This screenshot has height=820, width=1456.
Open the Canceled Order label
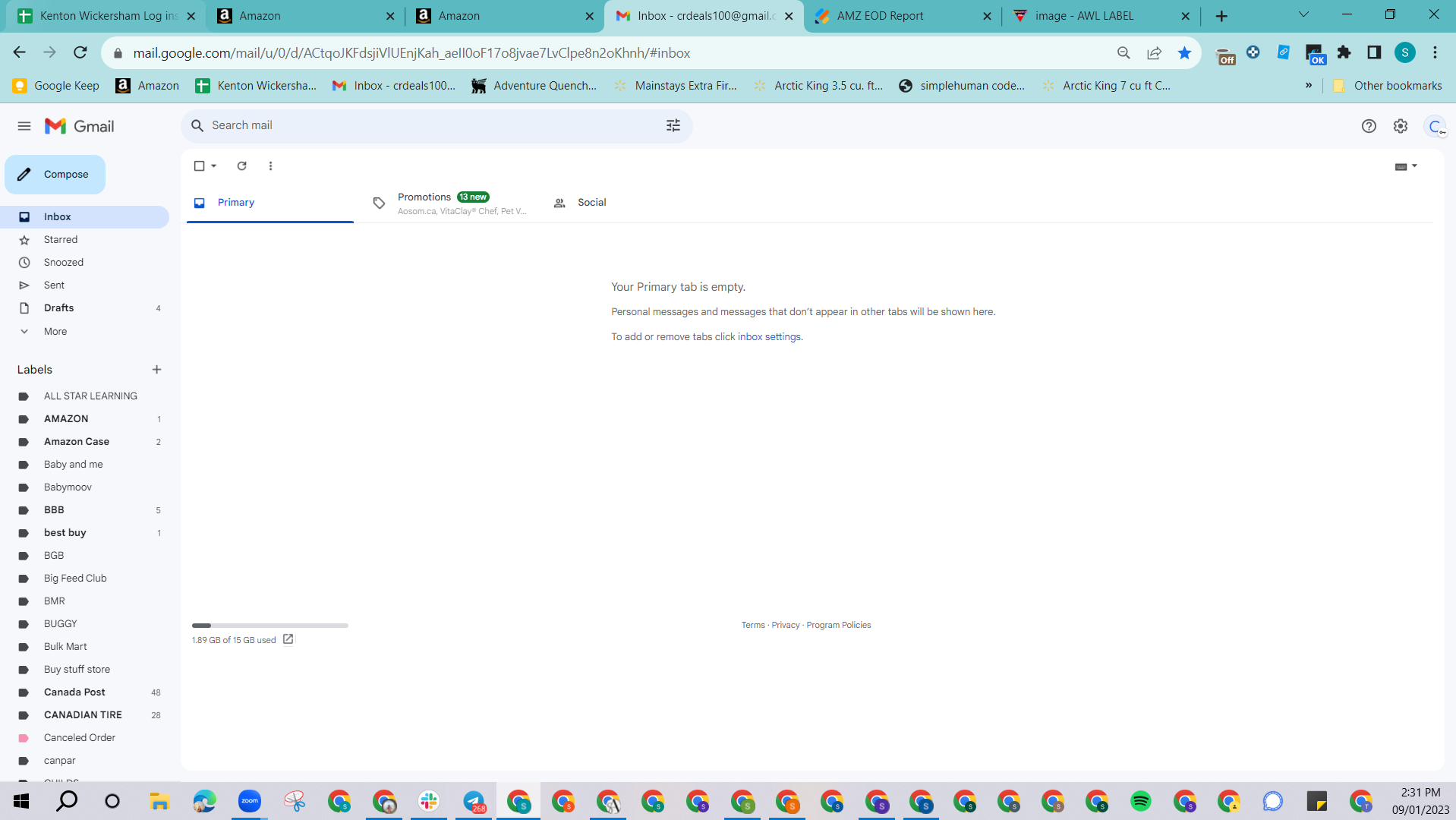tap(84, 738)
